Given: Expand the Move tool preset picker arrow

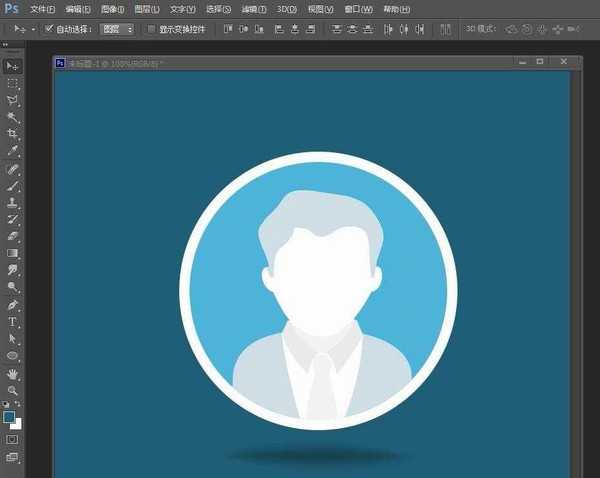Looking at the screenshot, I should 33,29.
